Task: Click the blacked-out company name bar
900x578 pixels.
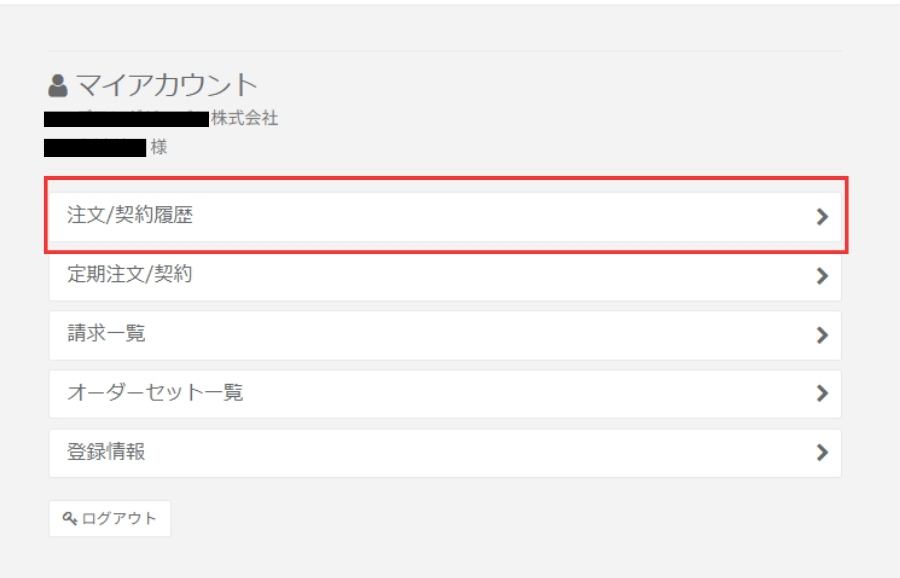Action: pos(126,119)
